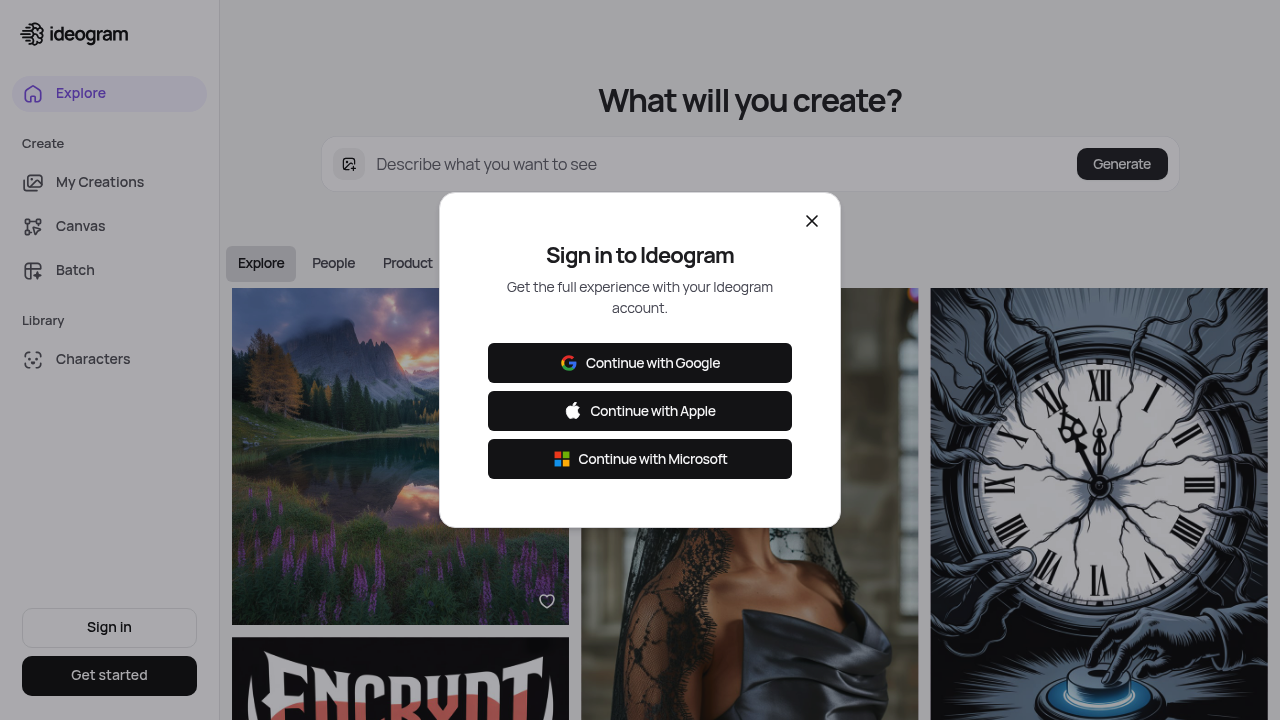Click the My Creations images icon

pos(33,182)
